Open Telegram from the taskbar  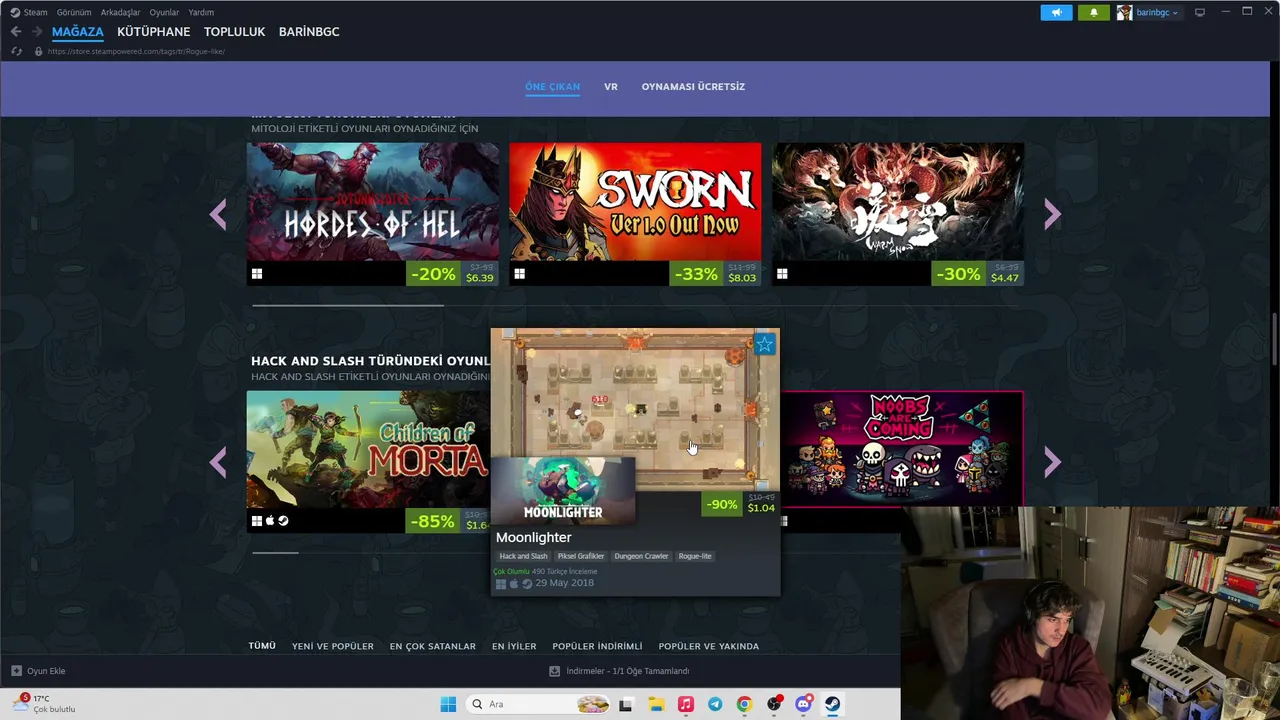tap(715, 704)
